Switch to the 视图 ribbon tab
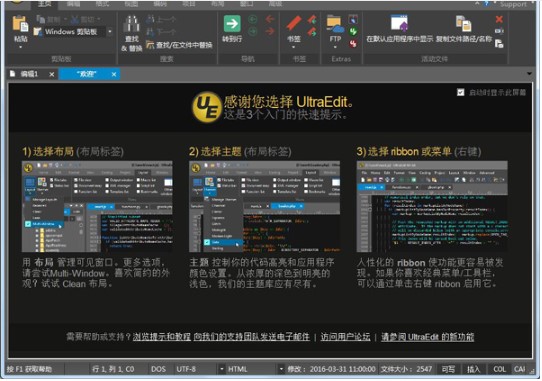 coord(131,4)
